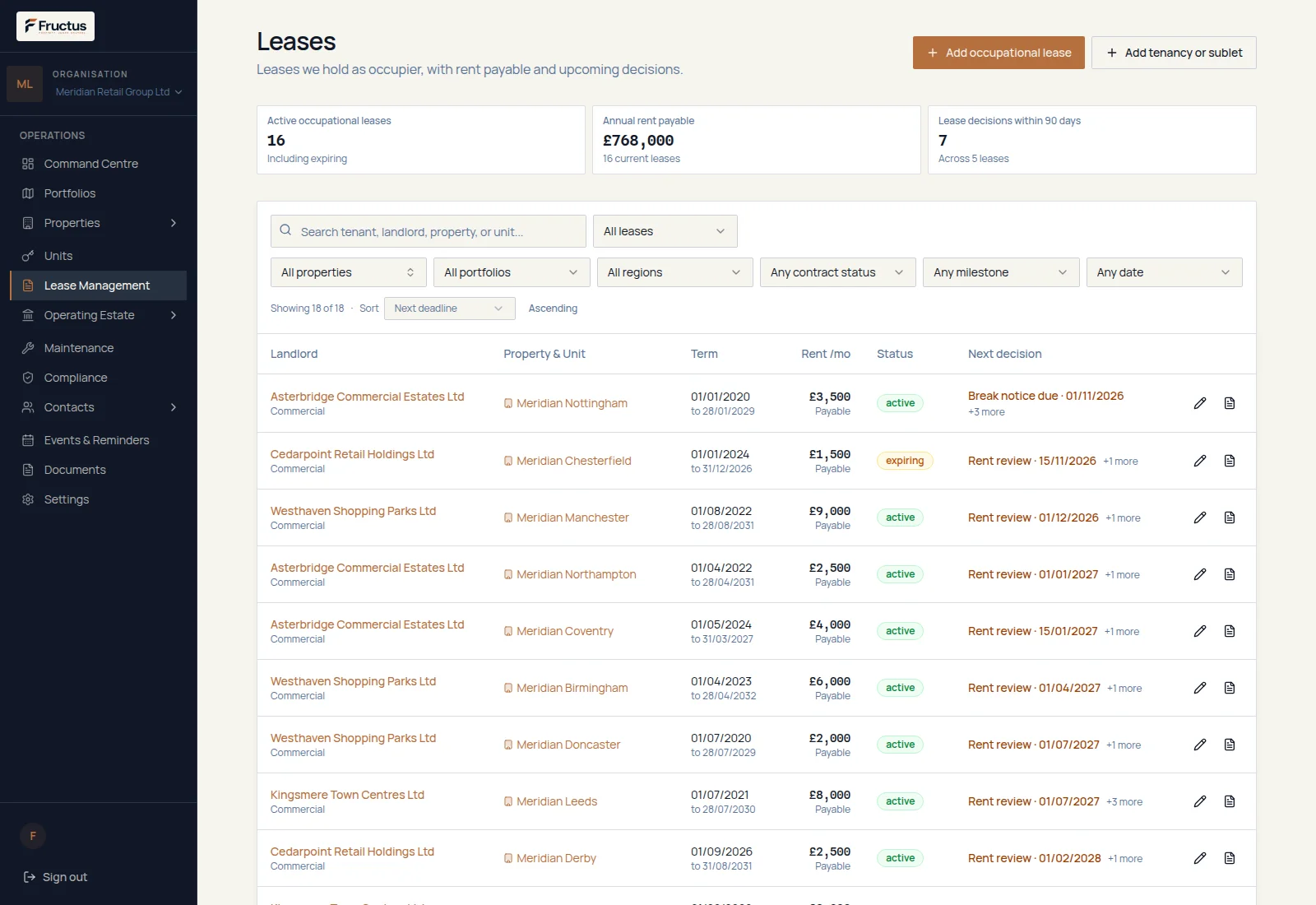Open Portfolios in the sidebar
The width and height of the screenshot is (1316, 905).
pos(98,193)
